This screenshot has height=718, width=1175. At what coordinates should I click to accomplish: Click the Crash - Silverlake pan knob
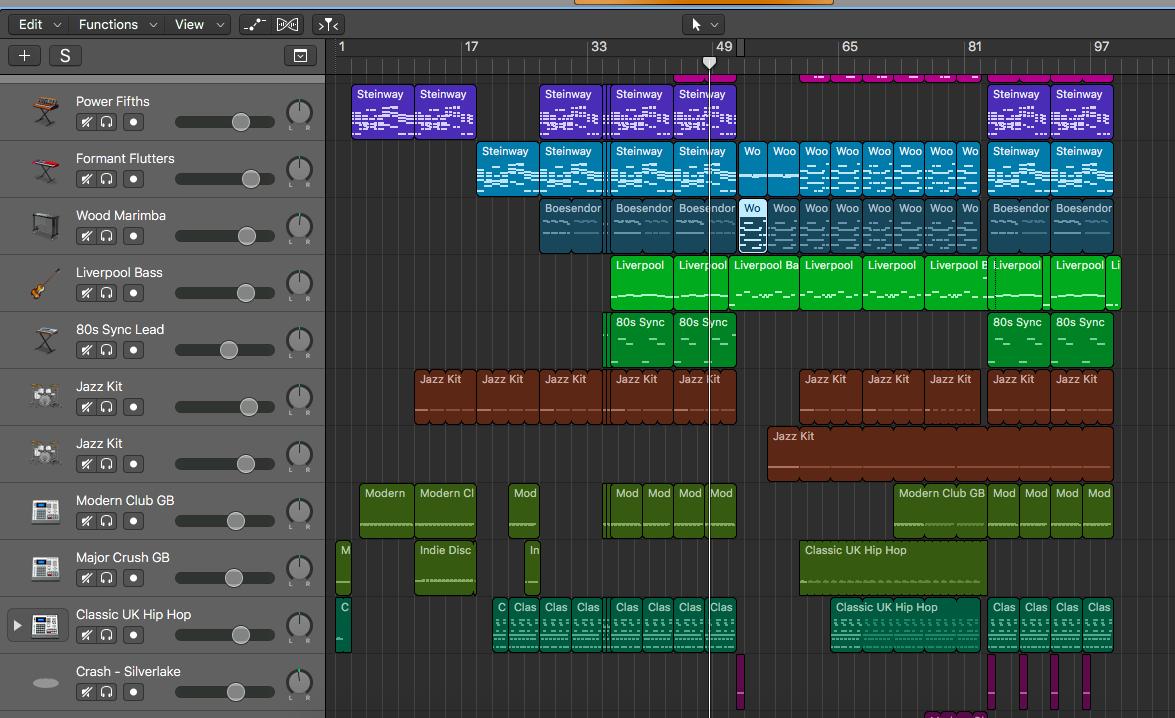tap(300, 682)
